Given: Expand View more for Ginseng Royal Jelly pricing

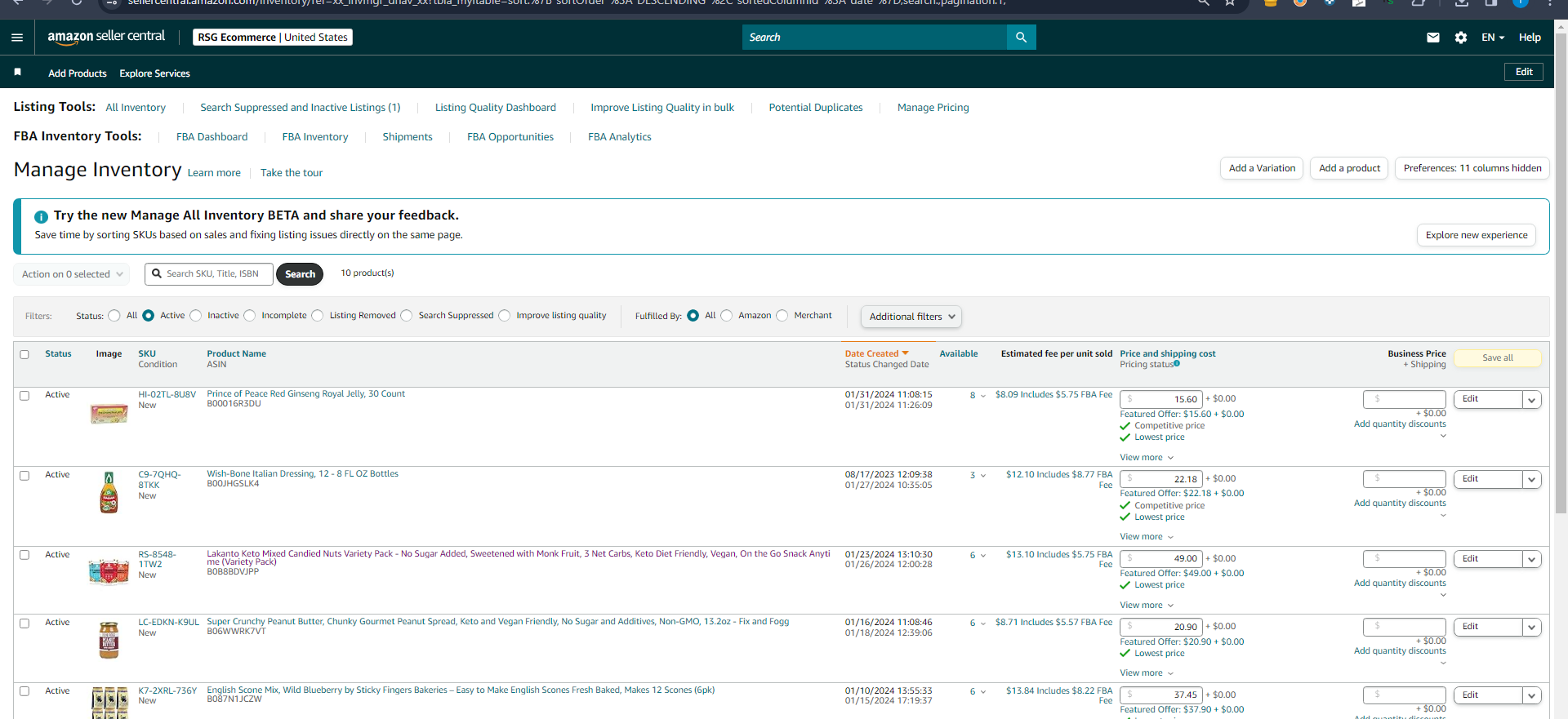Looking at the screenshot, I should tap(1147, 458).
